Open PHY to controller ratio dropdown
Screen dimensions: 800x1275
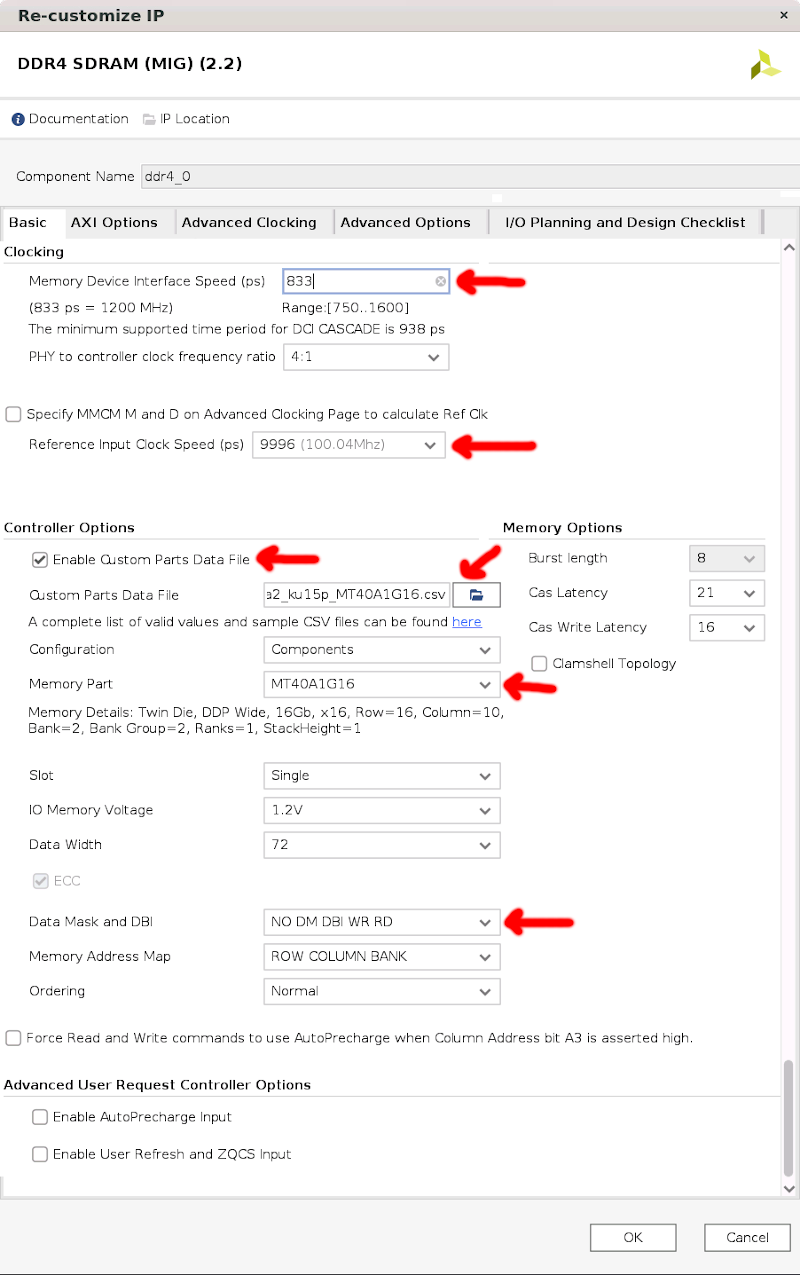coord(366,357)
